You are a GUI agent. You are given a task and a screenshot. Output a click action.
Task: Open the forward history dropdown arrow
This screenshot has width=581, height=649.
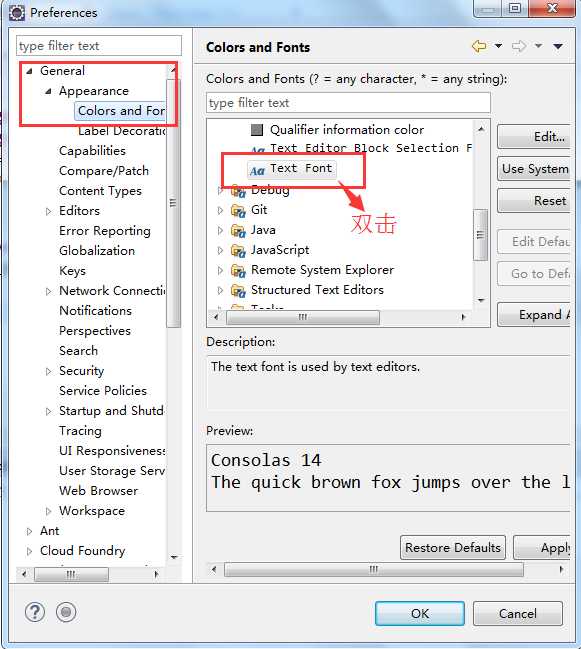[538, 46]
